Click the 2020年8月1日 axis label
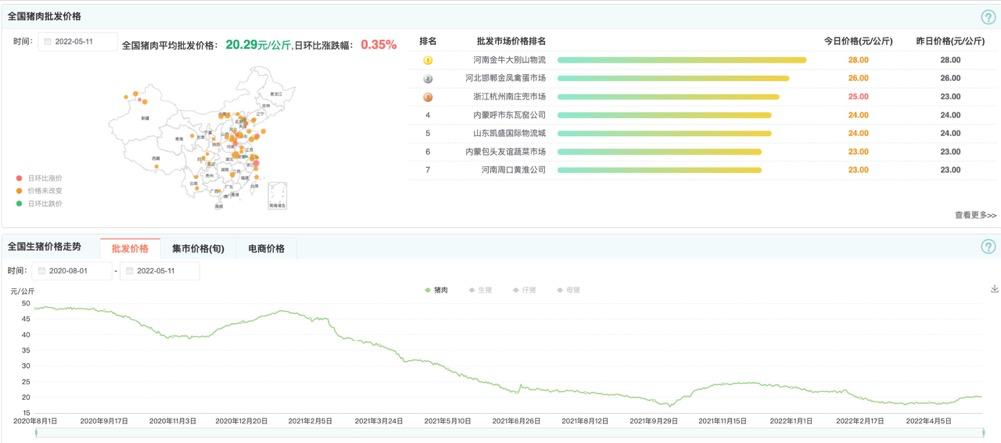 [x=36, y=421]
